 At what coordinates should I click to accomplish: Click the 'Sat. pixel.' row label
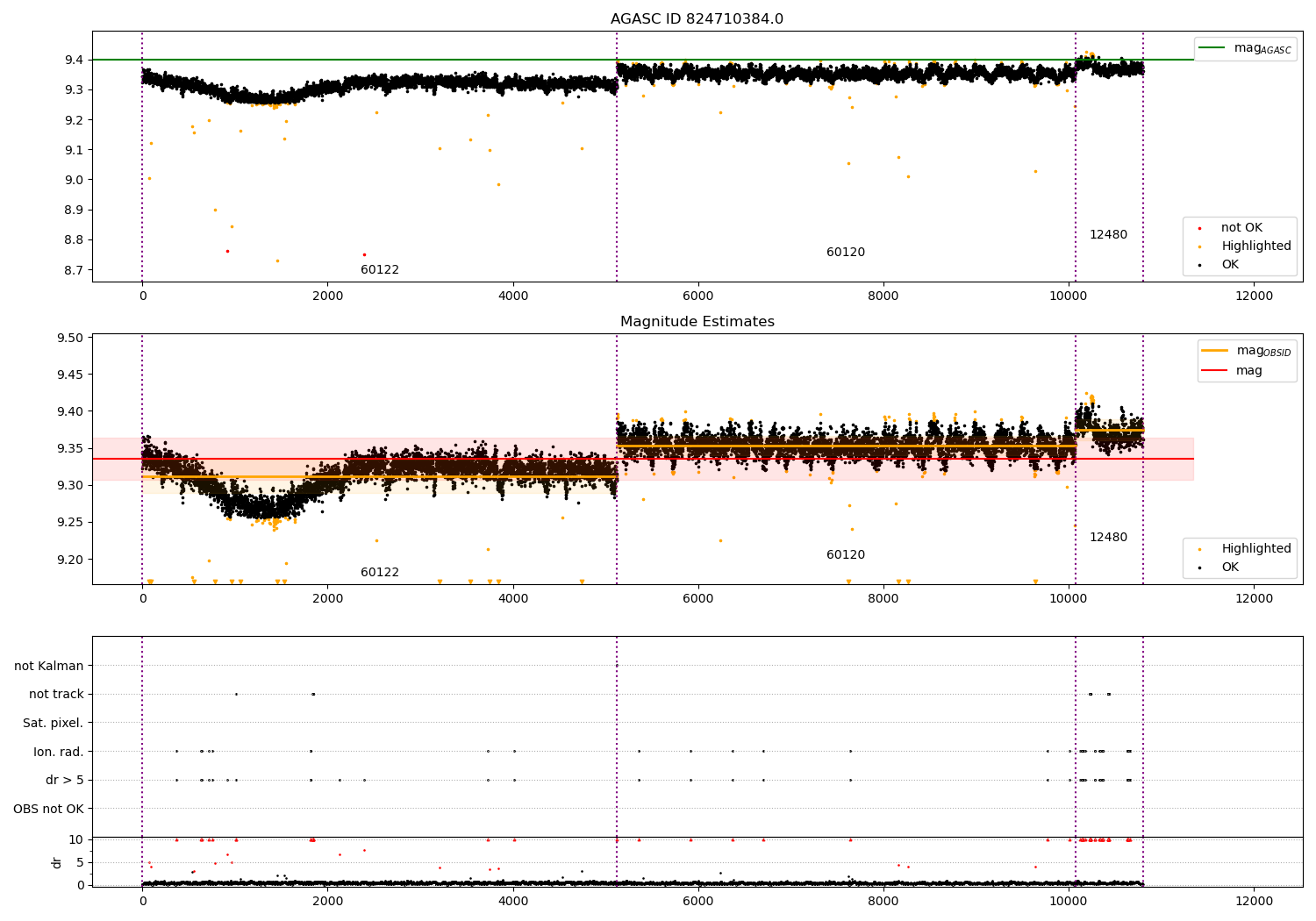(54, 724)
